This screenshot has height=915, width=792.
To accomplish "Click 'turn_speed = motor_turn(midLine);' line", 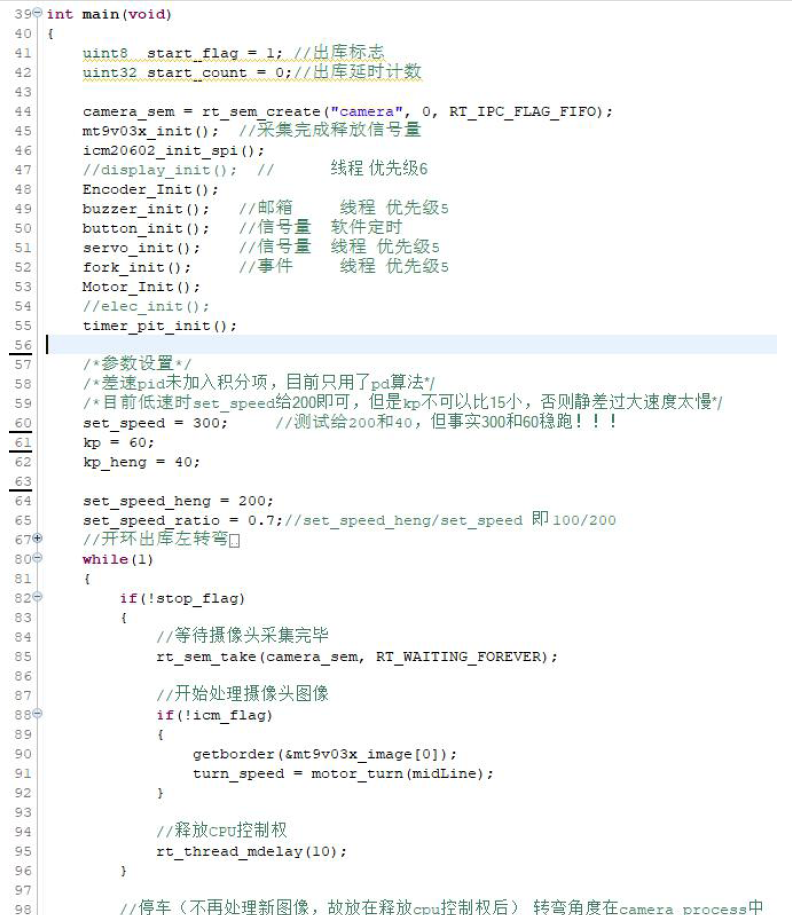I will pos(343,774).
